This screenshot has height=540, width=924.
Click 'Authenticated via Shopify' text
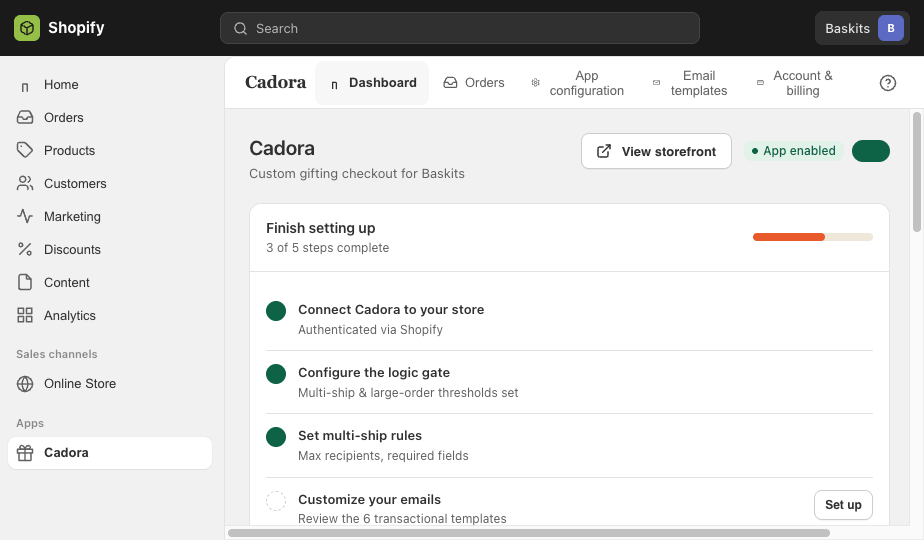(370, 330)
